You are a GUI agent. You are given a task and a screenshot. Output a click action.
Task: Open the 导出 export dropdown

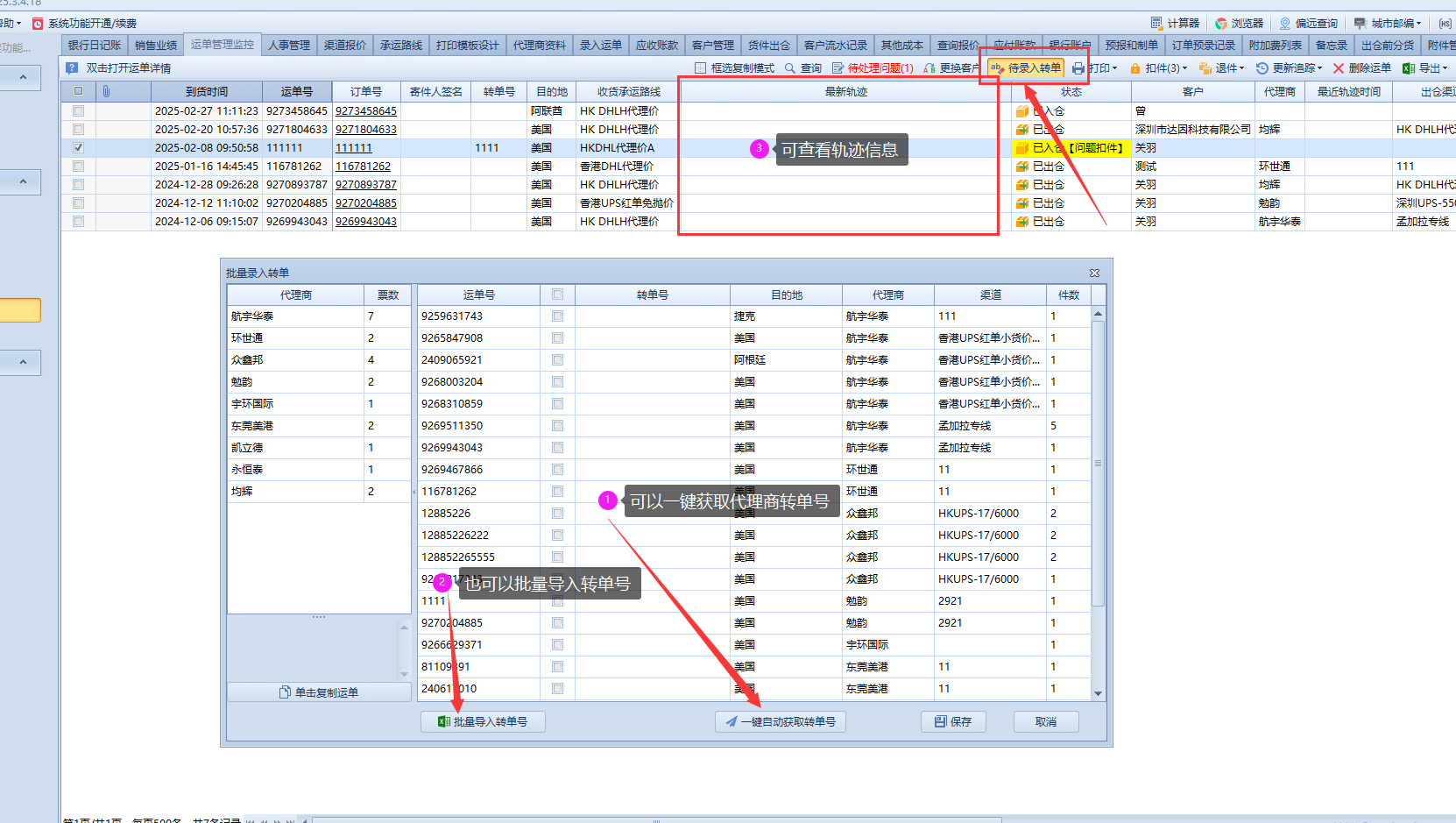click(x=1425, y=68)
